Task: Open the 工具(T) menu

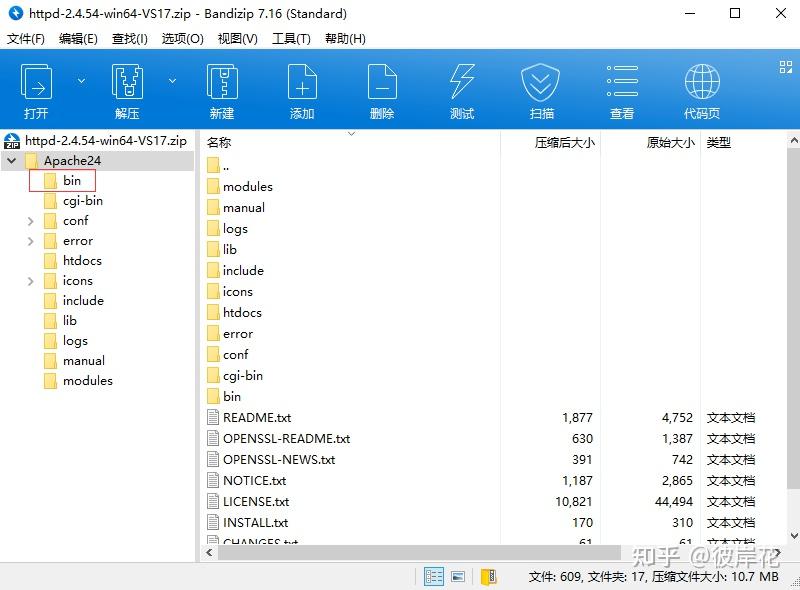Action: point(291,39)
